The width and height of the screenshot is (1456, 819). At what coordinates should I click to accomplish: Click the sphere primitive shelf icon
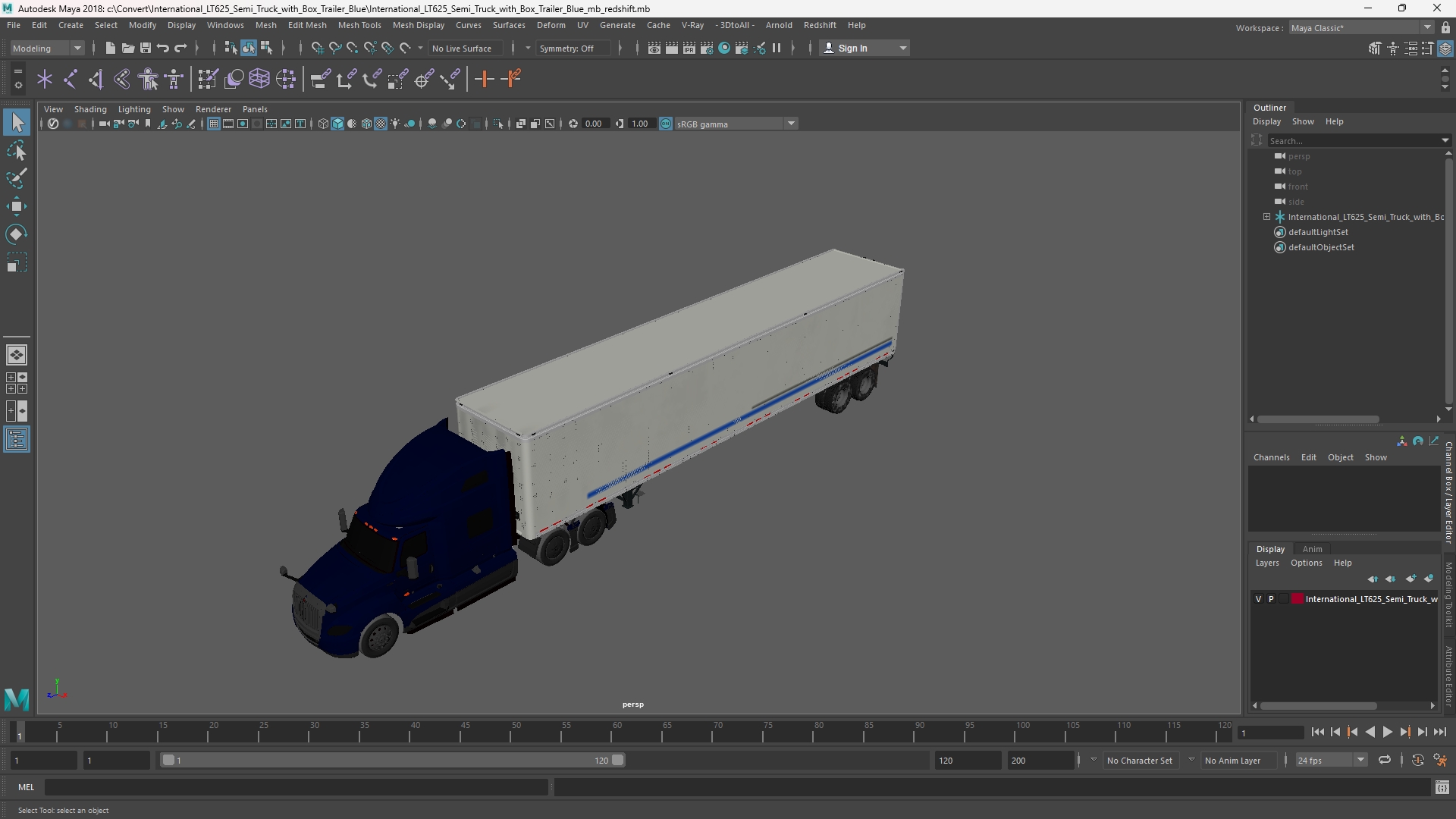point(234,79)
